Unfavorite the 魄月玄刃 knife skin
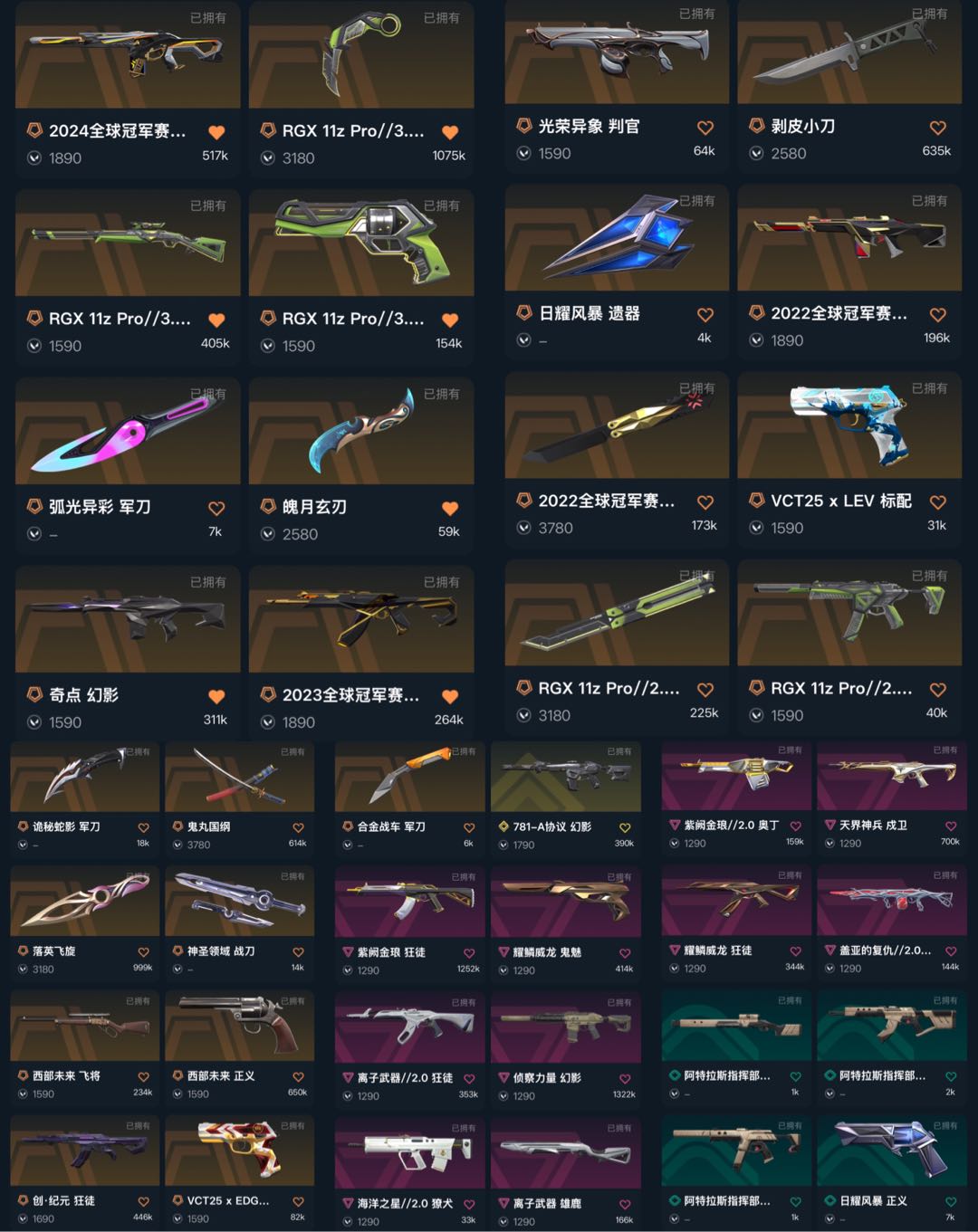Viewport: 978px width, 1232px height. click(450, 509)
